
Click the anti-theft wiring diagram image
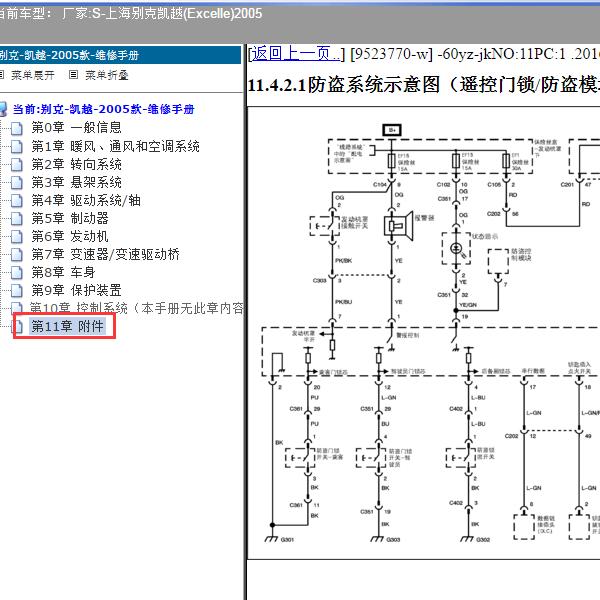tap(424, 333)
